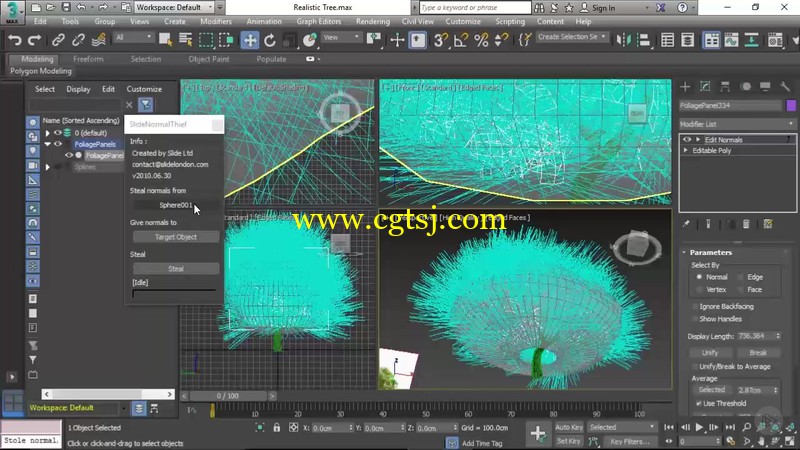Screen dimensions: 800x450
Task: Choose the Select Object tool
Action: pos(165,40)
